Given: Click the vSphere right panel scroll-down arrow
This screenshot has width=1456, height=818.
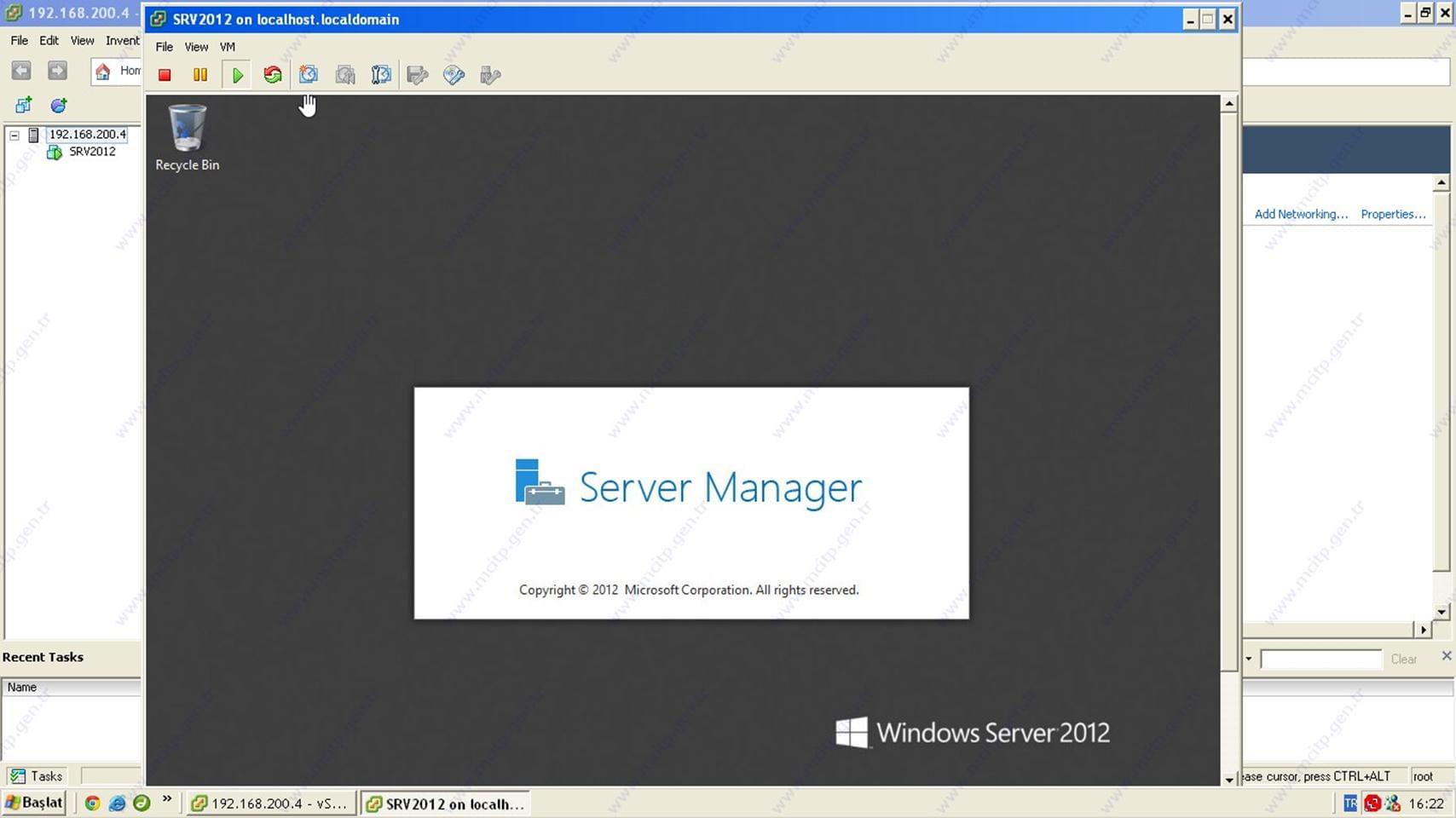Looking at the screenshot, I should (x=1441, y=611).
